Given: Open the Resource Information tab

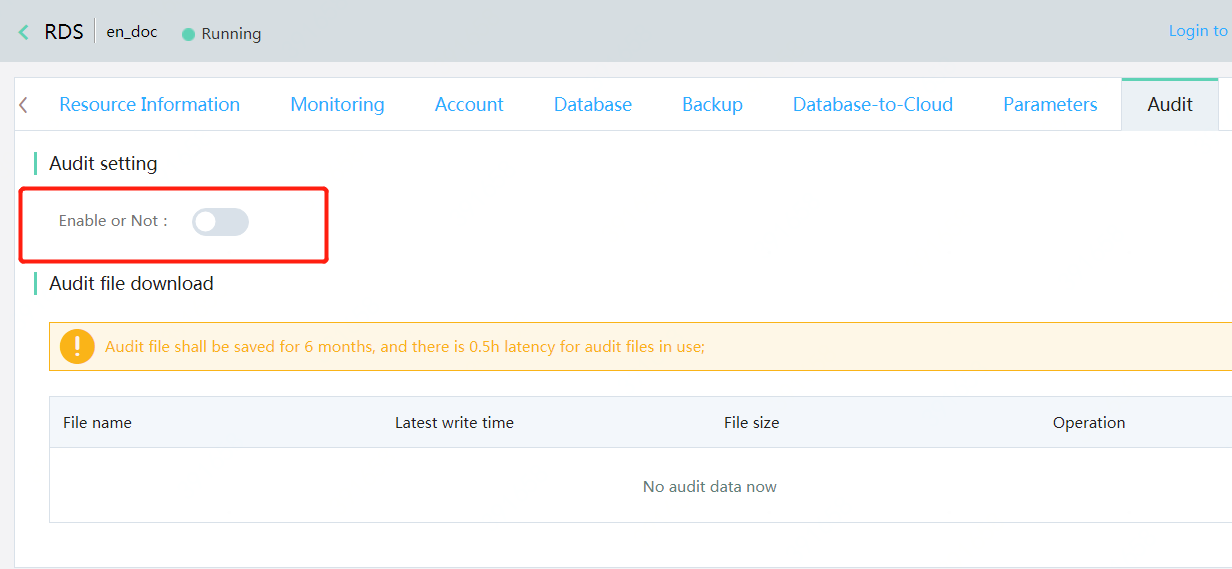Looking at the screenshot, I should [x=150, y=104].
